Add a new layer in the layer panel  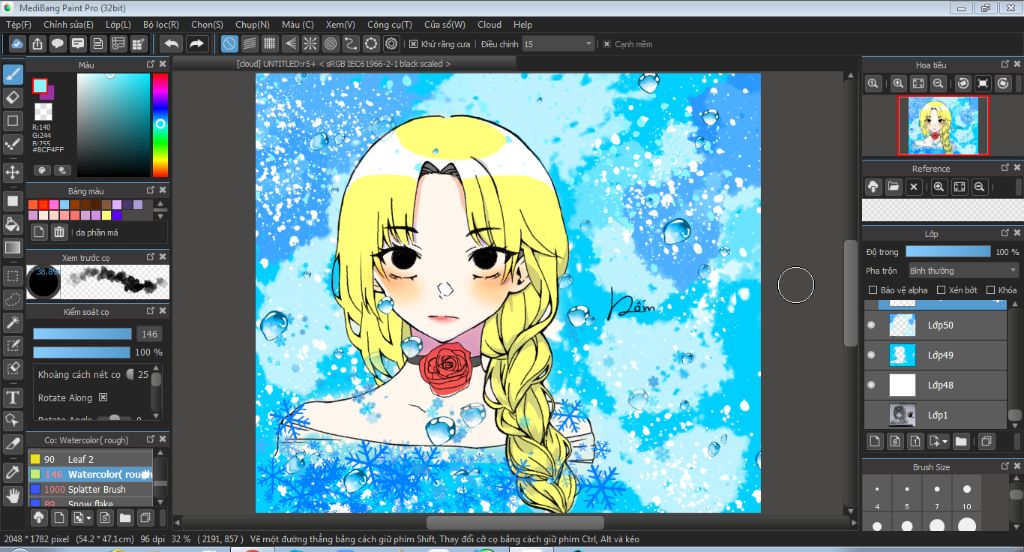click(x=874, y=442)
